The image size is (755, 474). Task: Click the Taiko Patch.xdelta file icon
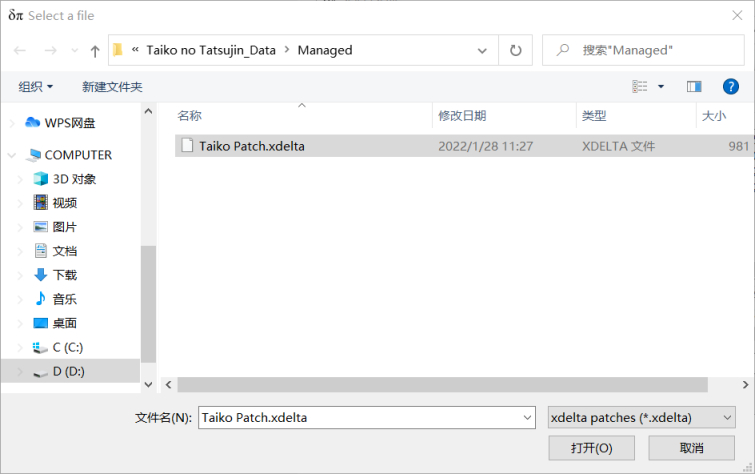(187, 145)
